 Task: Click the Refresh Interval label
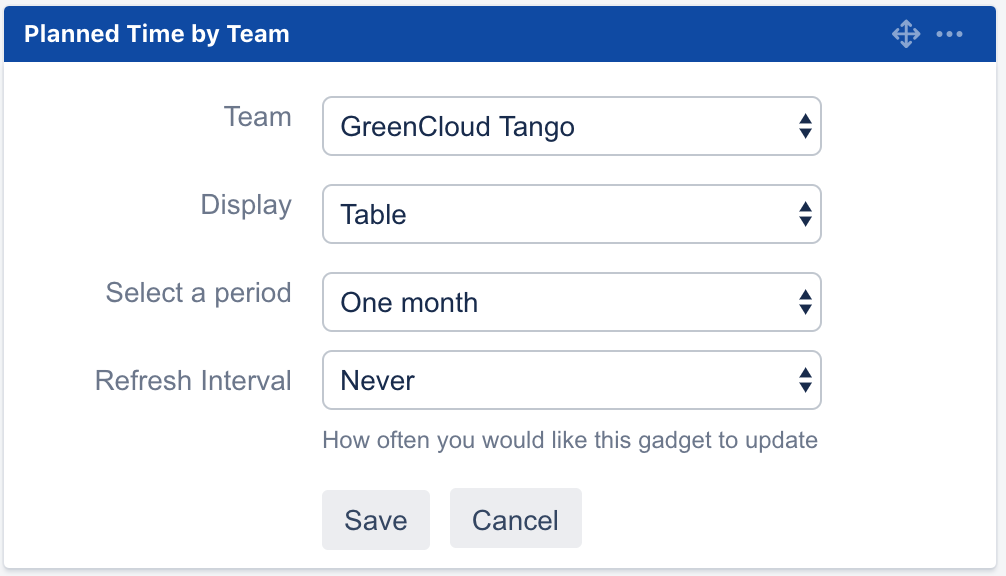[x=193, y=381]
